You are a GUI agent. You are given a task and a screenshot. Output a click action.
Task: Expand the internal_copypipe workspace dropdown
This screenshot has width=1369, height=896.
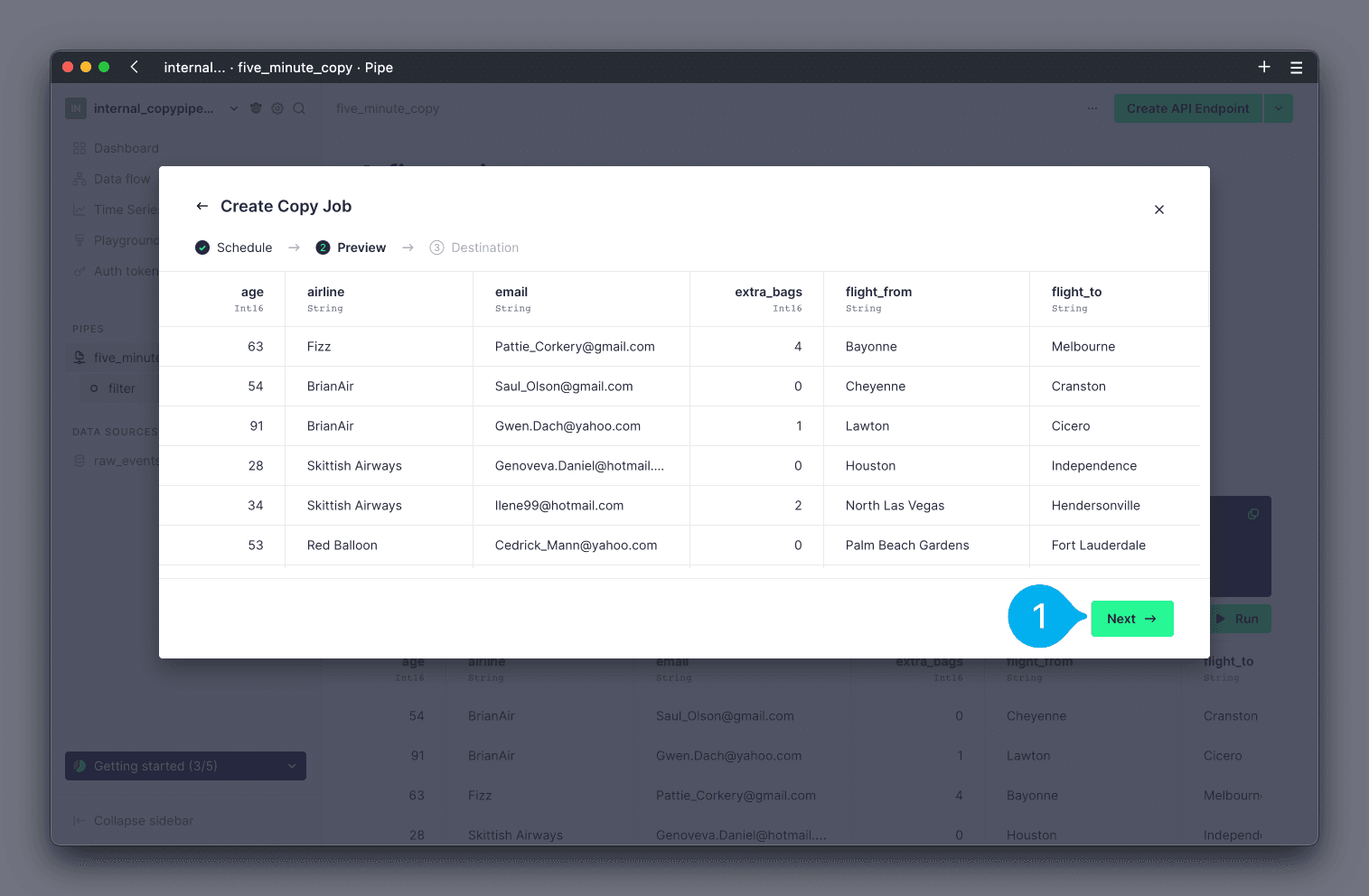point(234,108)
